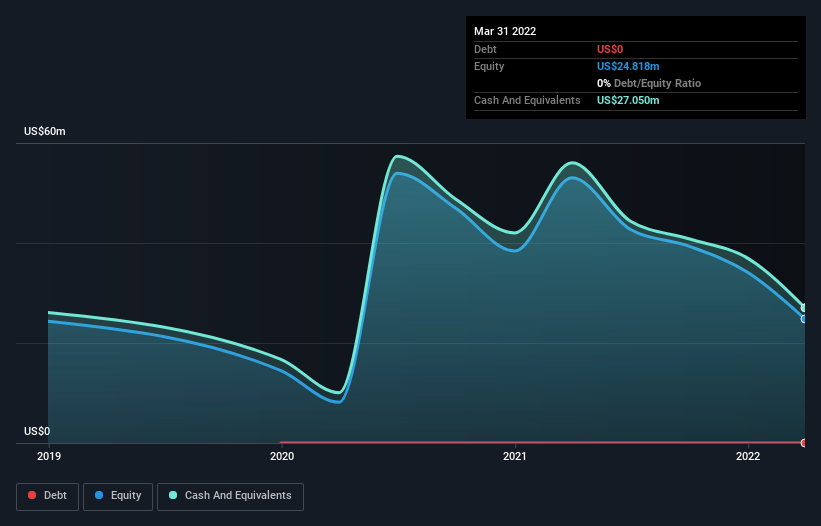Select the blue Equity end data point
Image resolution: width=821 pixels, height=526 pixels.
[x=804, y=319]
